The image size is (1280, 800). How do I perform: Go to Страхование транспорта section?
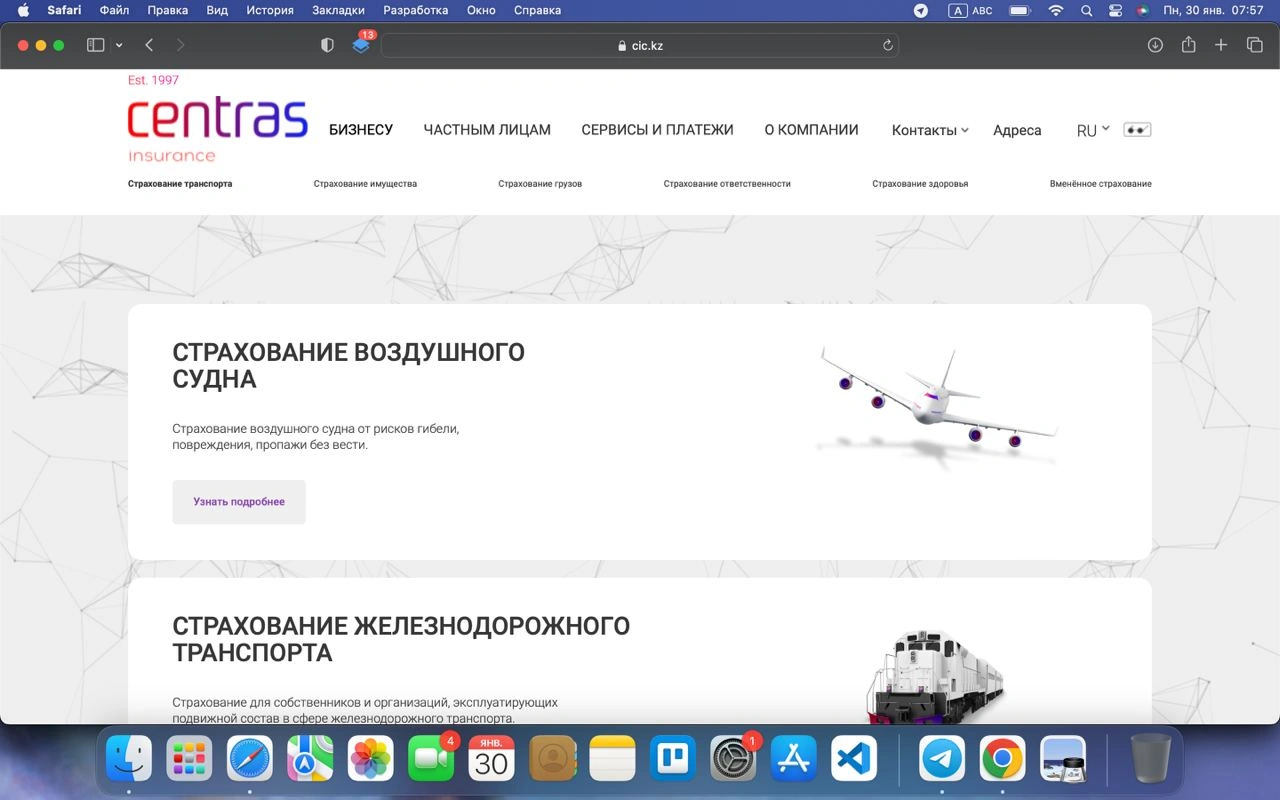[x=180, y=184]
